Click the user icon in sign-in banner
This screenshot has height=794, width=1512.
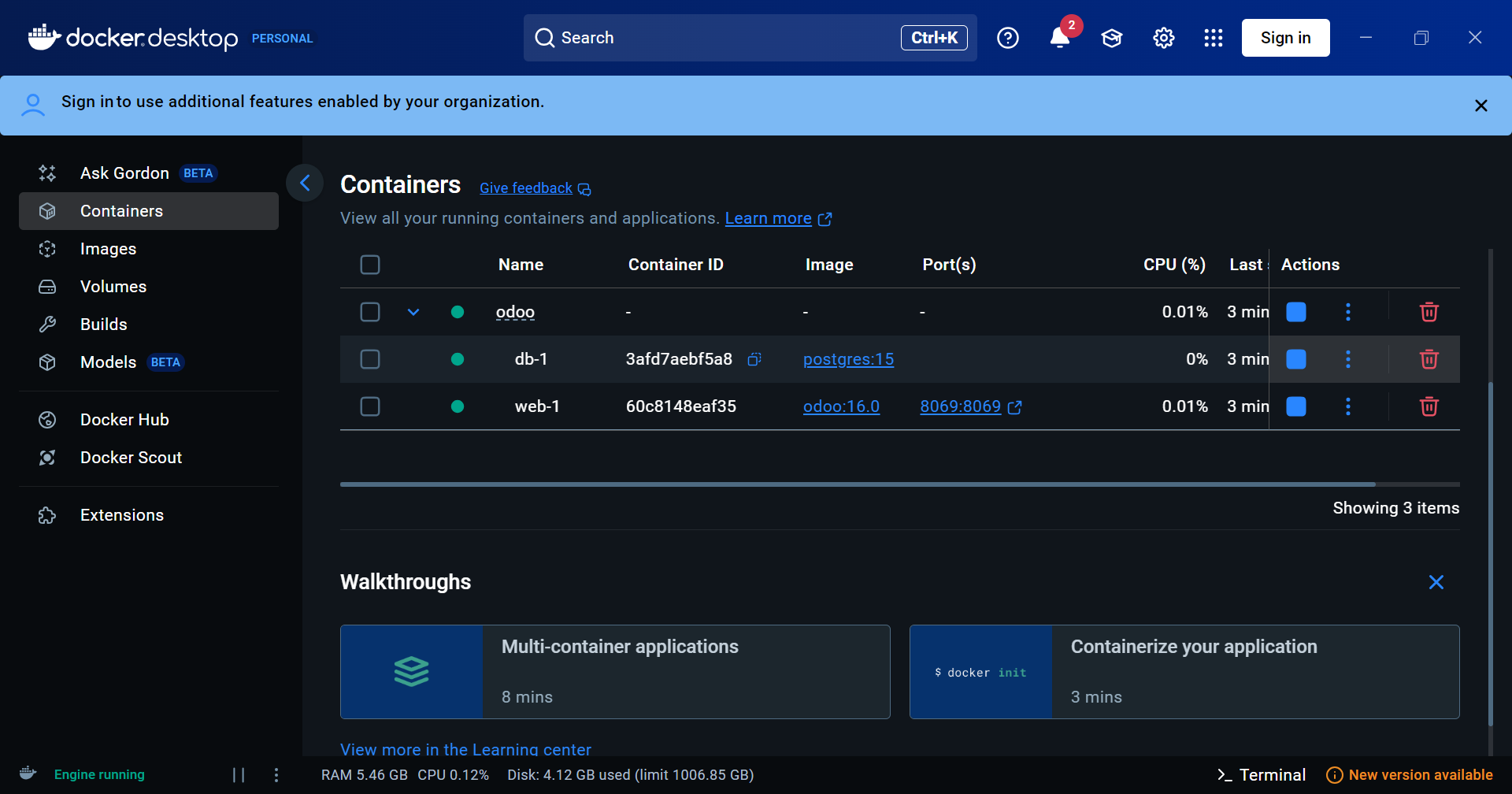33,105
